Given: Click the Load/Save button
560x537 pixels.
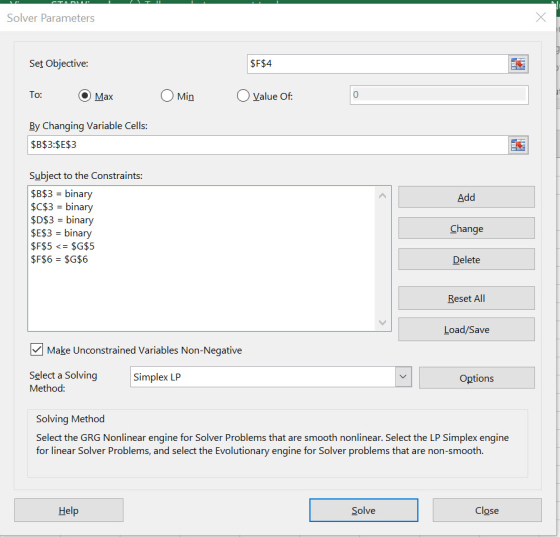Looking at the screenshot, I should tap(466, 329).
